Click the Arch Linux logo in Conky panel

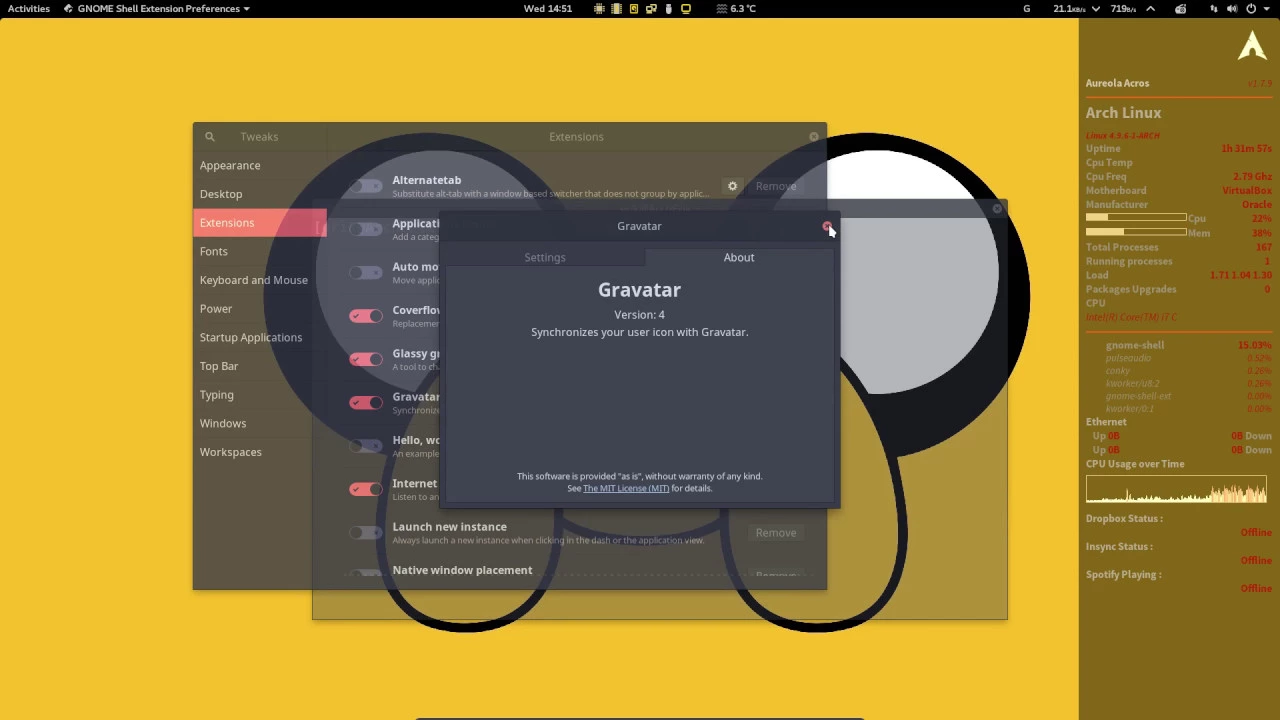[1252, 46]
